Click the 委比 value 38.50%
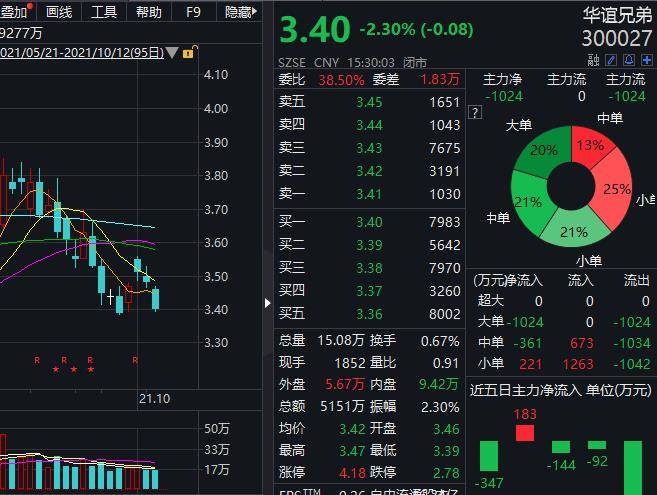This screenshot has height=495, width=657. 341,80
